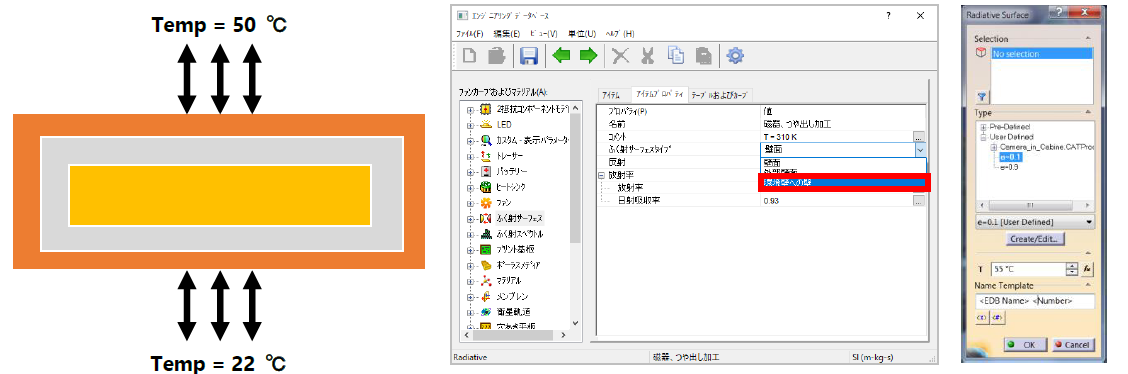Image resolution: width=1128 pixels, height=374 pixels.
Task: Click the New document icon in toolbar
Action: [470, 55]
